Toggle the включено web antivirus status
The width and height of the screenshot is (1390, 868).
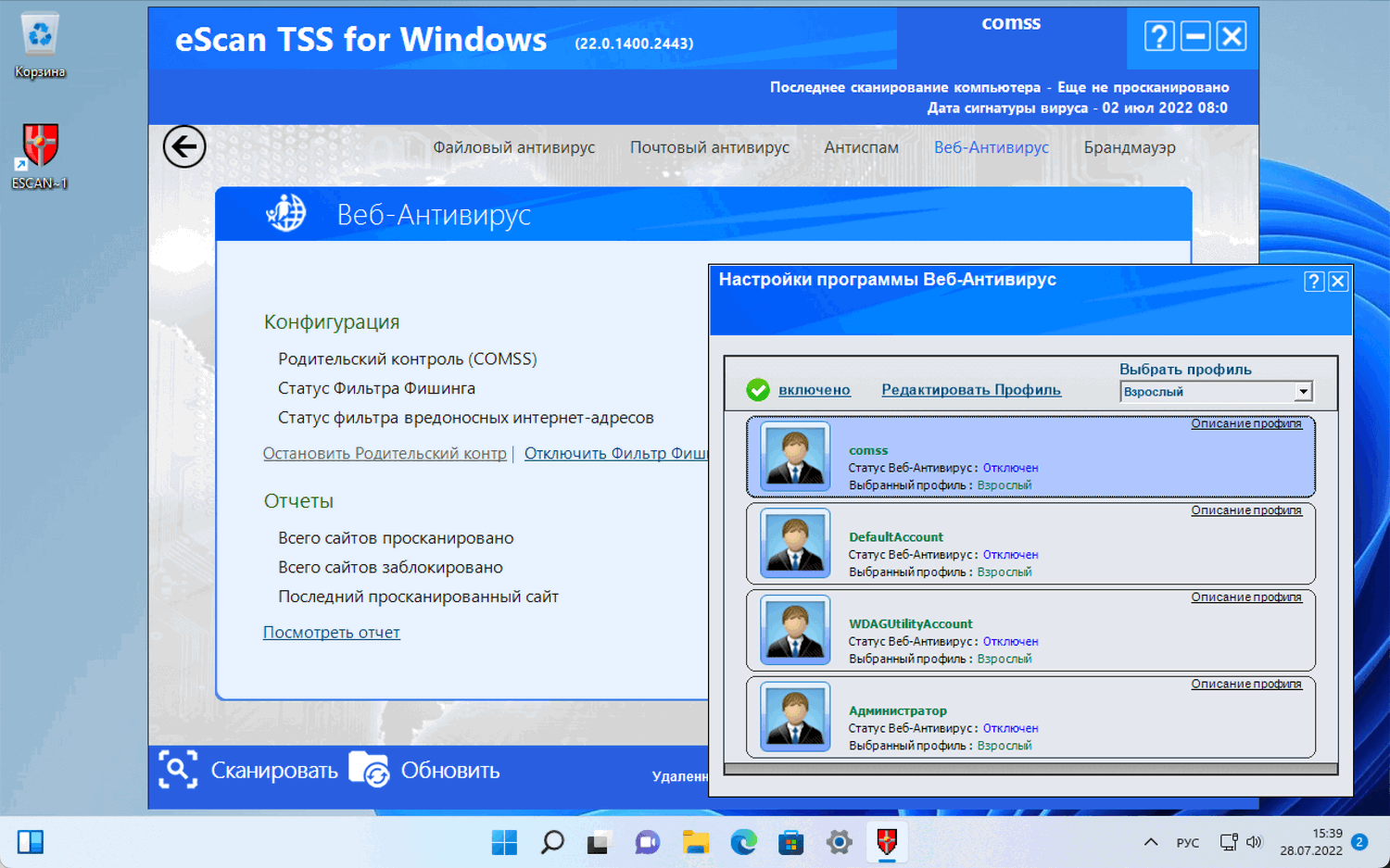(815, 390)
